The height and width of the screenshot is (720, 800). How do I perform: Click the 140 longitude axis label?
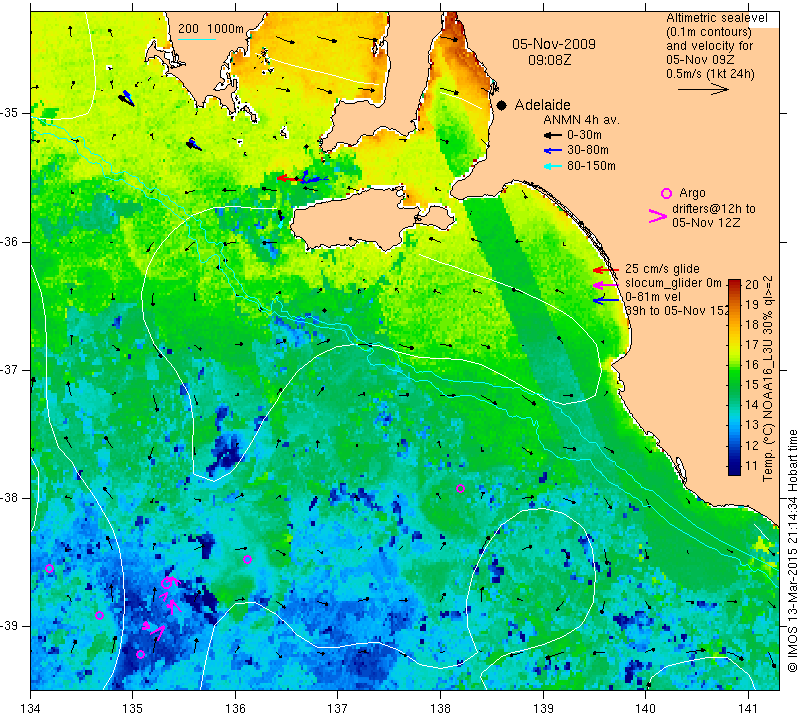645,709
